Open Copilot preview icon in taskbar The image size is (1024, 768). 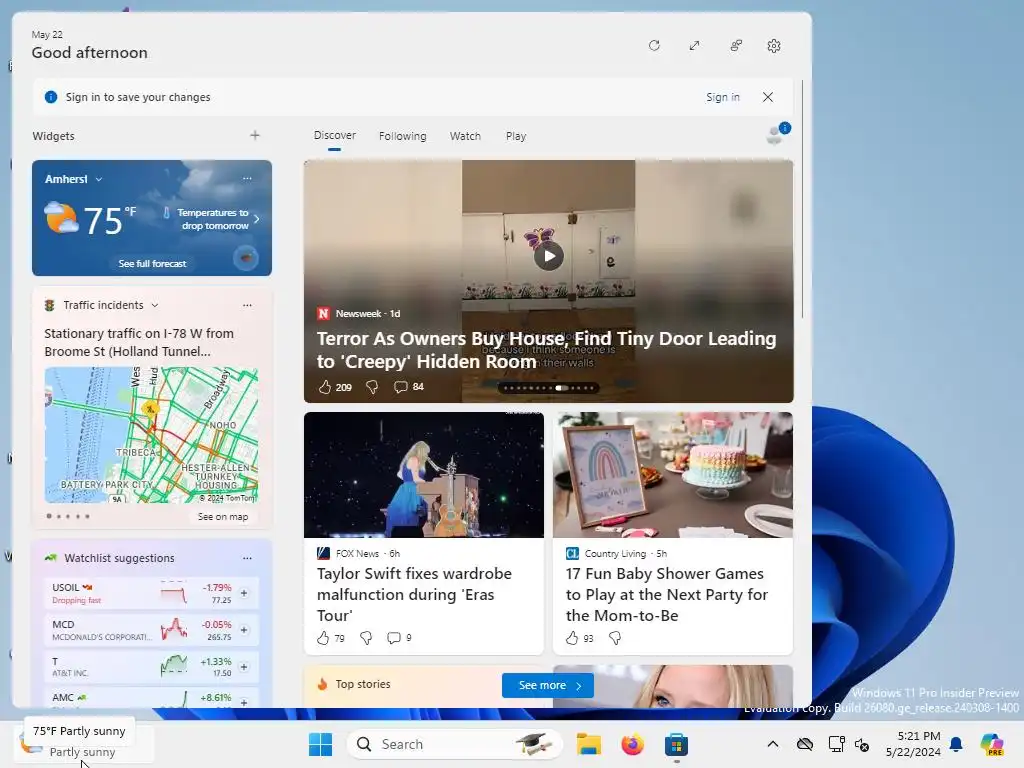click(x=991, y=744)
